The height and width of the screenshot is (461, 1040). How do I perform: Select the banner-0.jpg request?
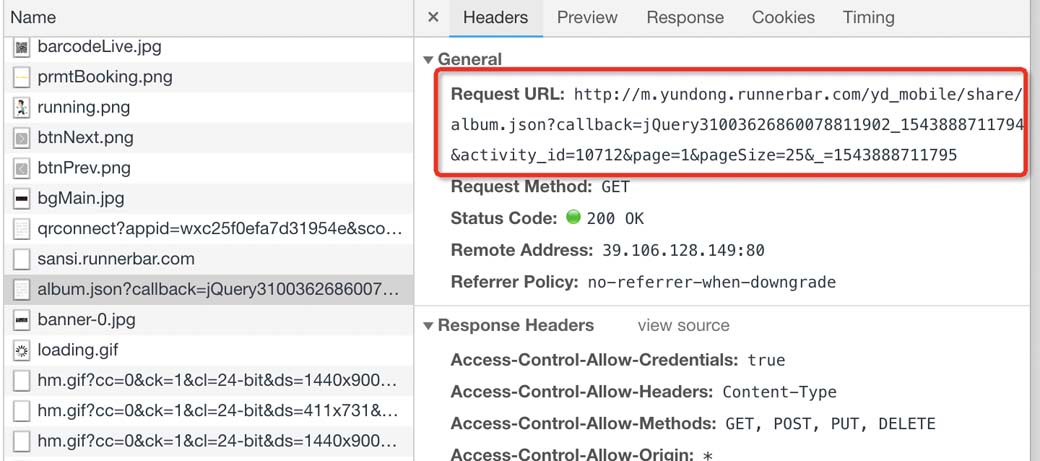(x=208, y=320)
